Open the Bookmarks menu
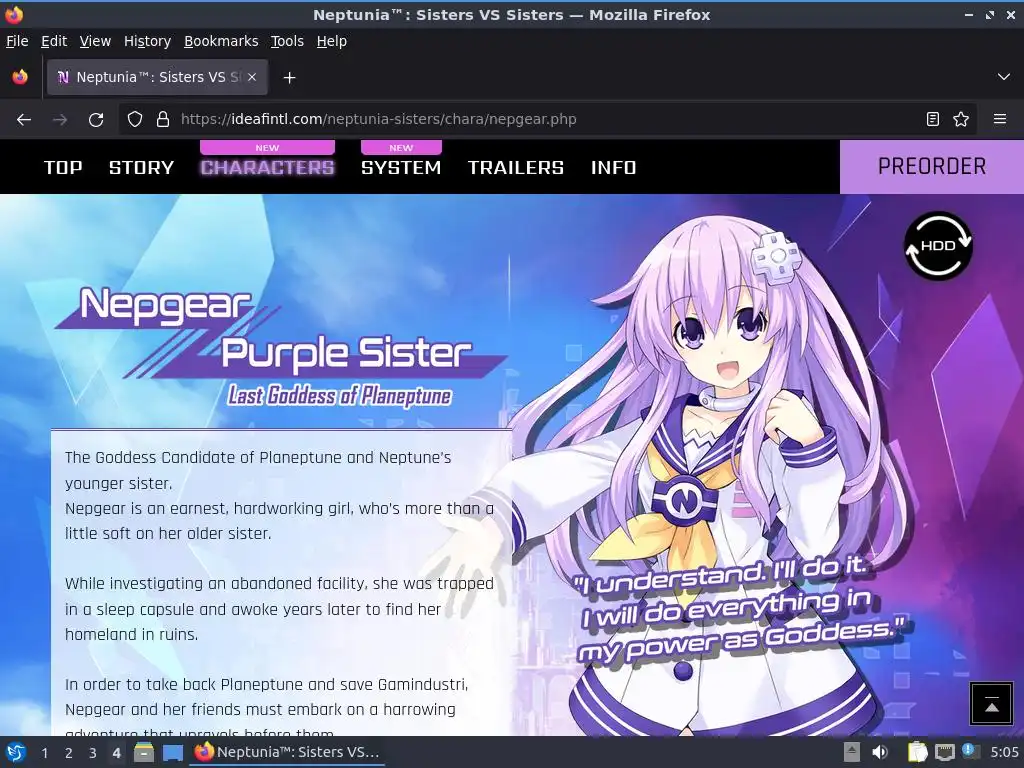The width and height of the screenshot is (1024, 768). 221,41
